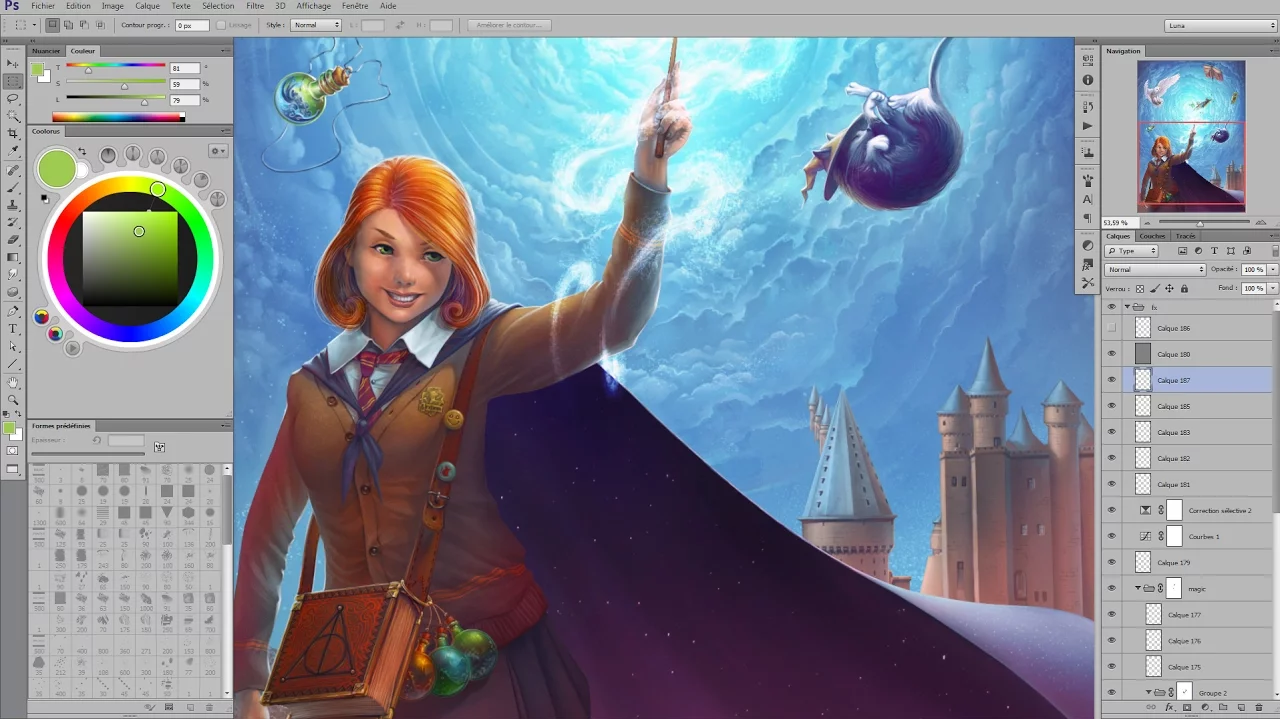Collapse the magic layer group

coord(1138,588)
